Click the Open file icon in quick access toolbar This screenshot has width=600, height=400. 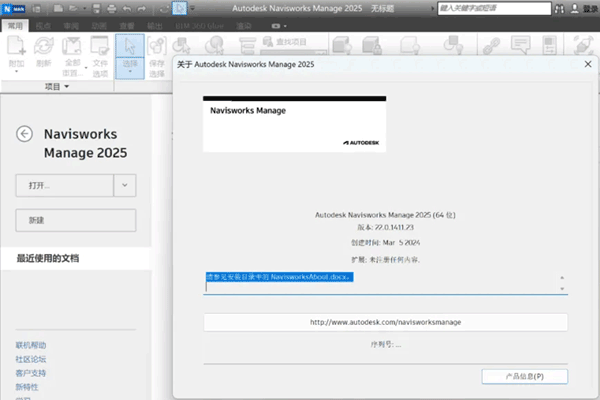73,8
